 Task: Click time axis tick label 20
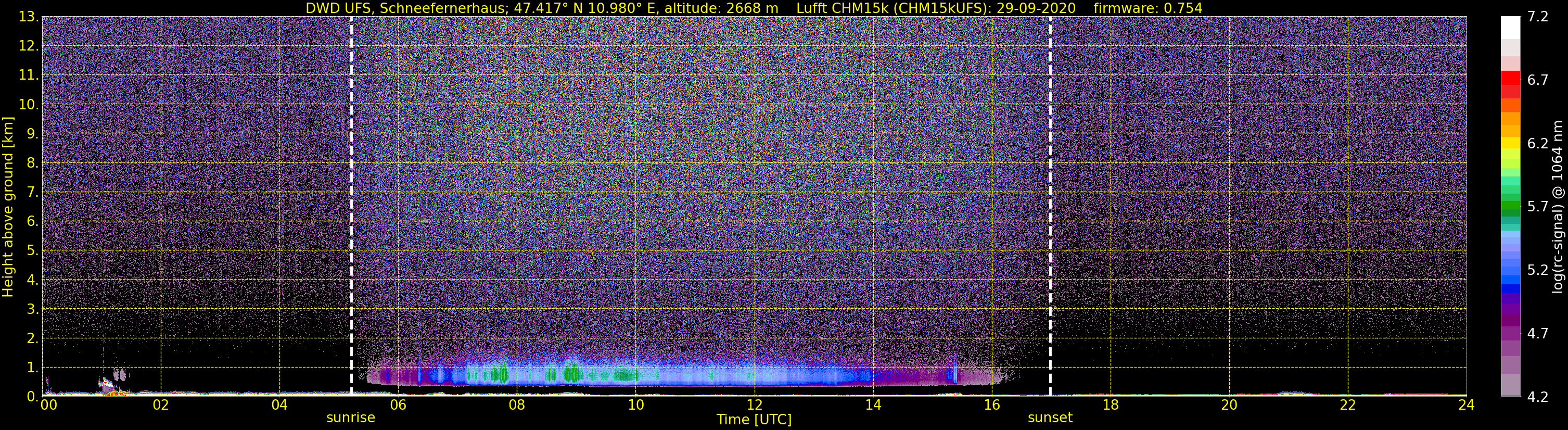[1229, 405]
